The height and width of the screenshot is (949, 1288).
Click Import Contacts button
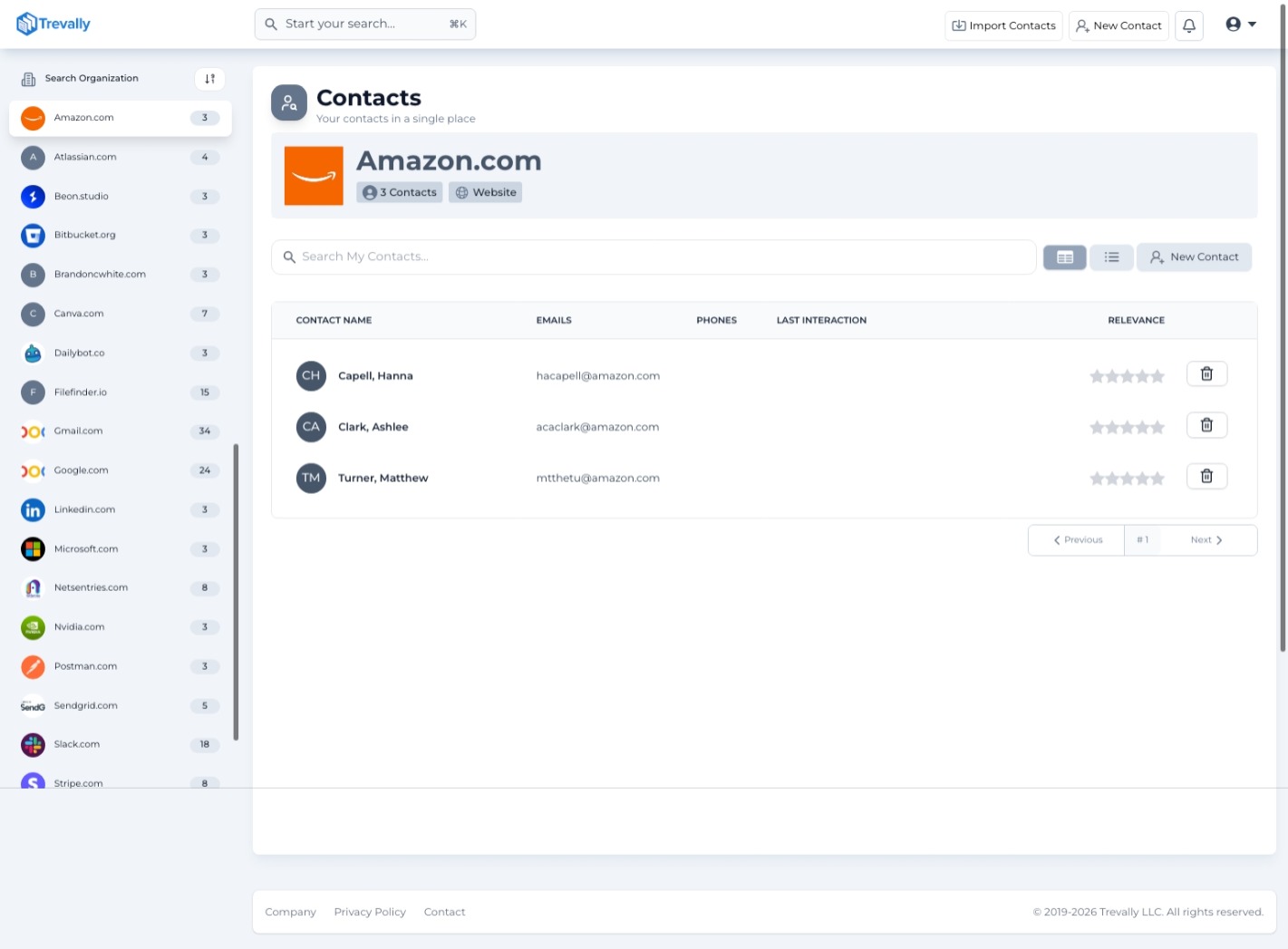(x=1003, y=25)
